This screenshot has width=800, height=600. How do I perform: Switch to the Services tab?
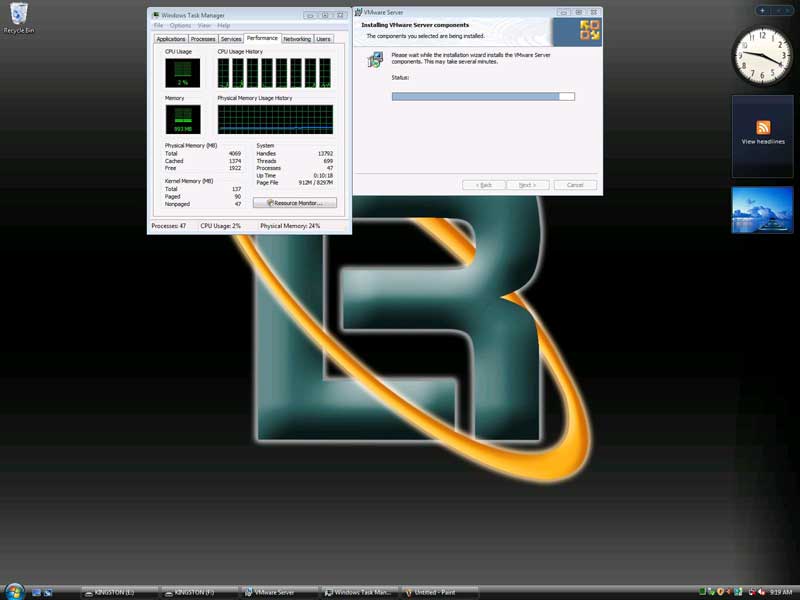coord(231,39)
